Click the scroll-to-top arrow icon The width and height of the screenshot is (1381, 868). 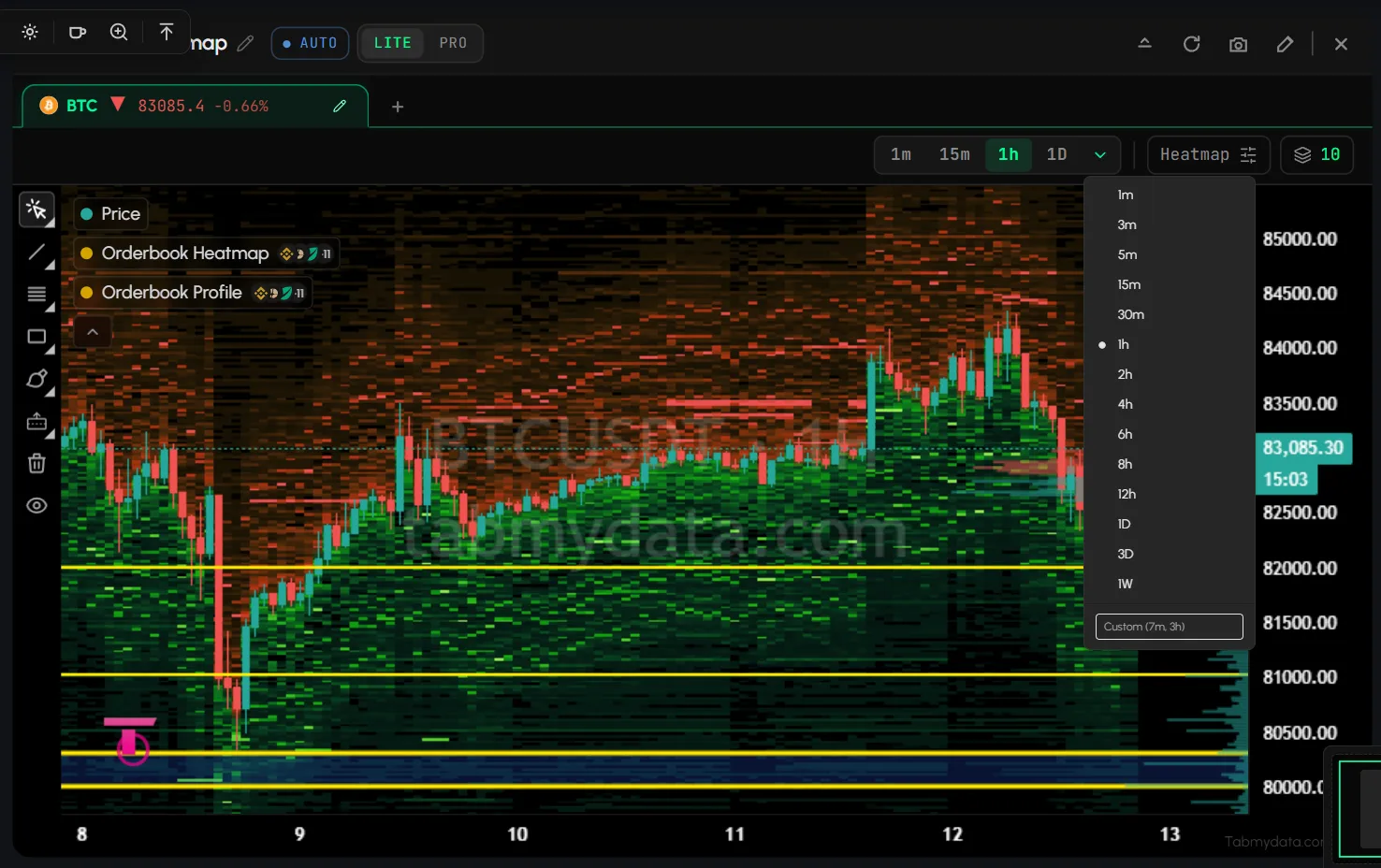[x=167, y=32]
